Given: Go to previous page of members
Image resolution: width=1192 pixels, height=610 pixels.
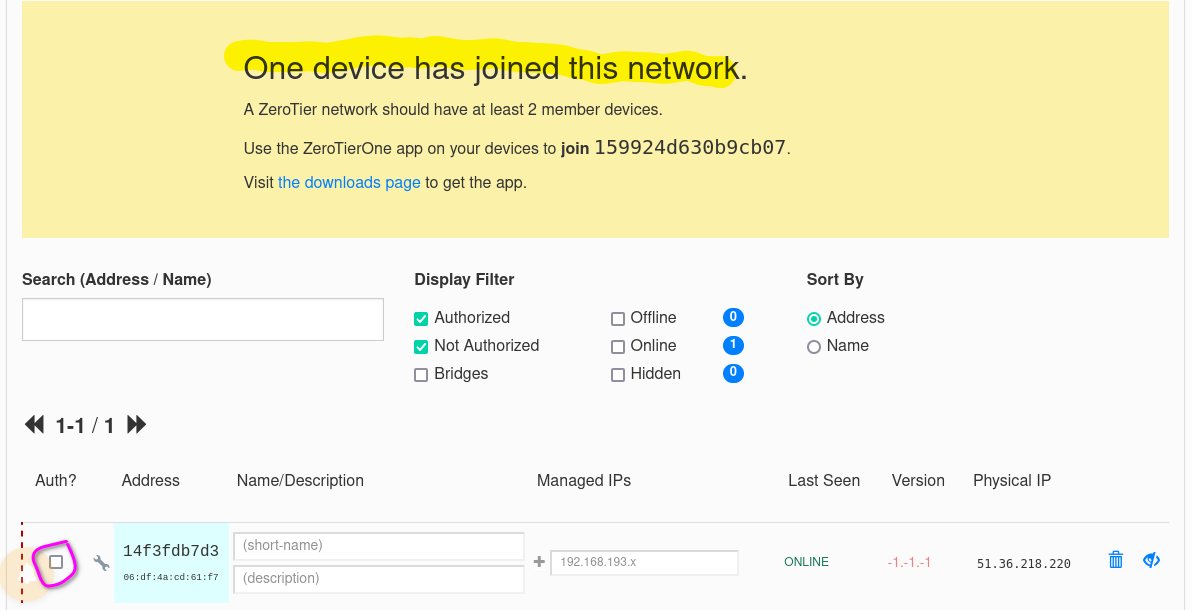Looking at the screenshot, I should pyautogui.click(x=34, y=424).
